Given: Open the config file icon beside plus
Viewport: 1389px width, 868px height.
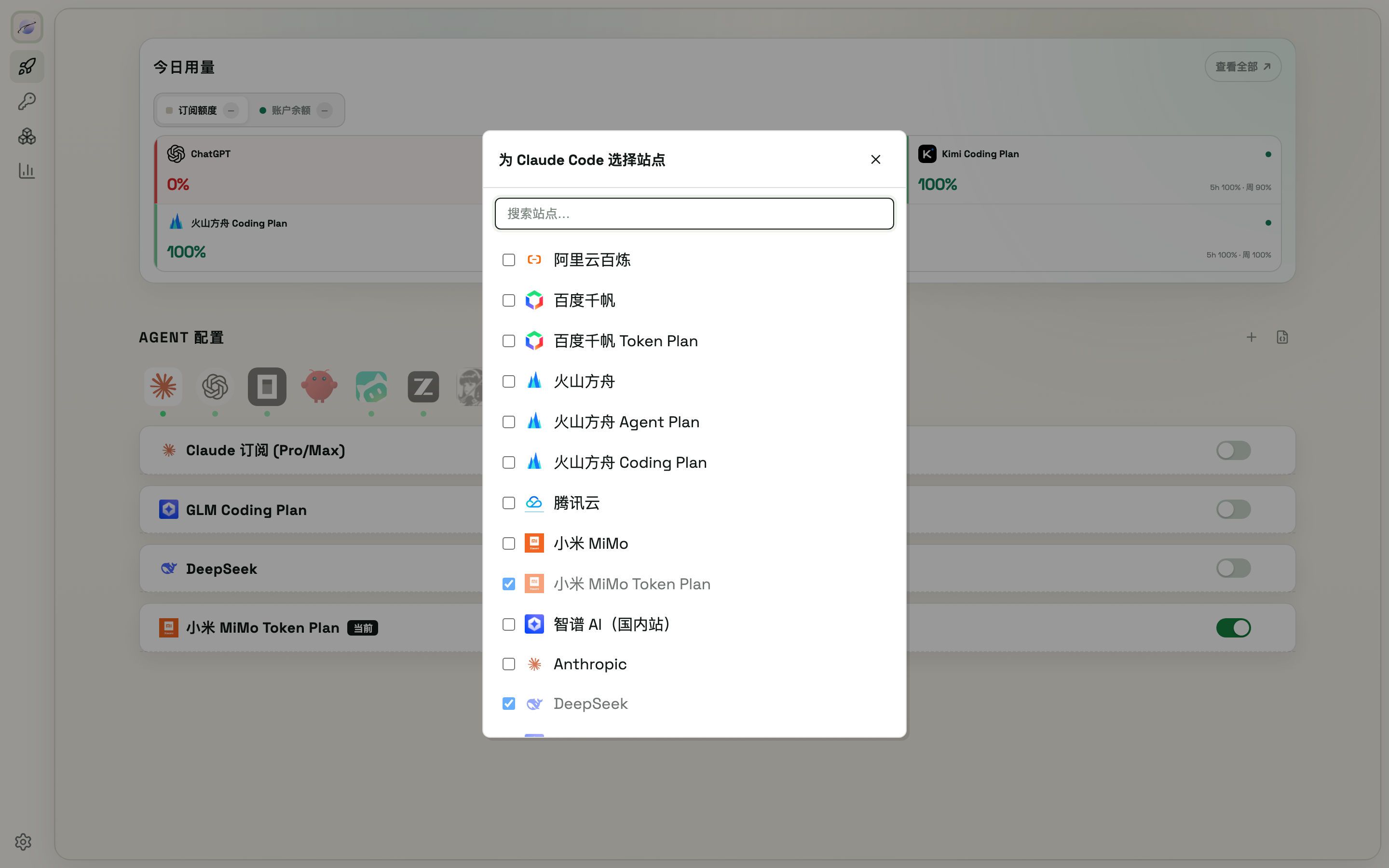Looking at the screenshot, I should tap(1282, 338).
